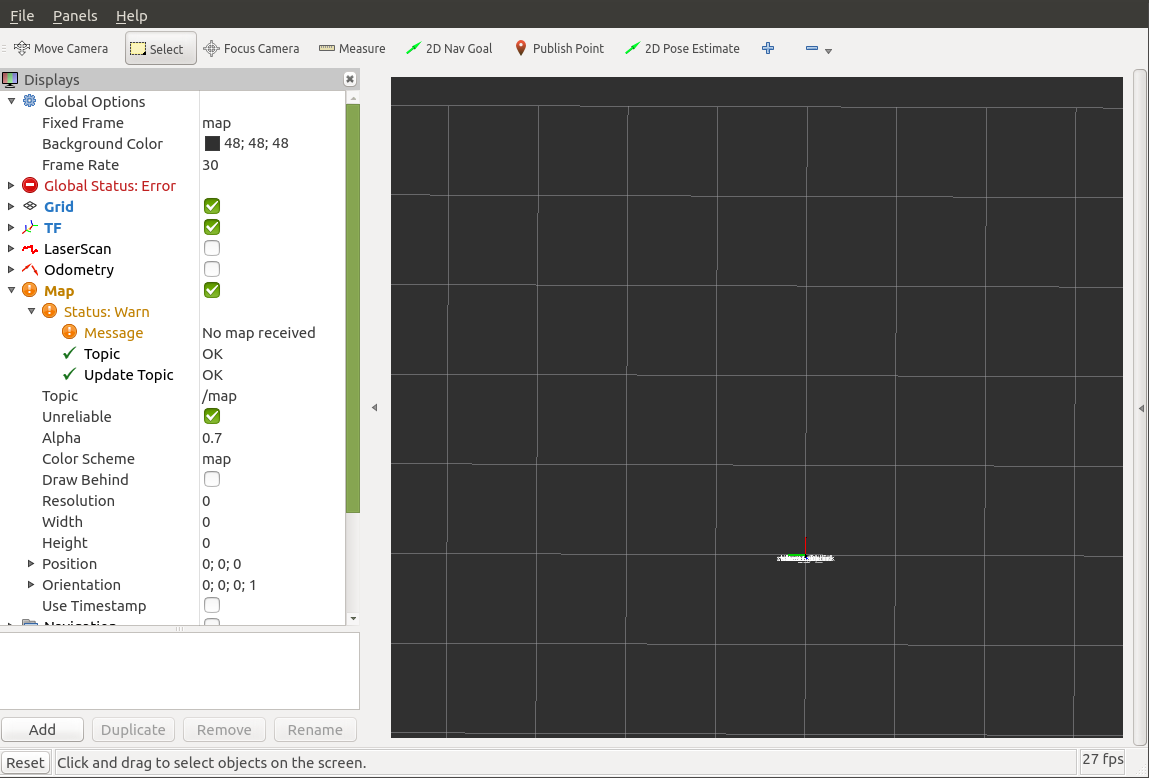Enable the Draw Behind checkbox
This screenshot has height=778, width=1149.
click(212, 479)
